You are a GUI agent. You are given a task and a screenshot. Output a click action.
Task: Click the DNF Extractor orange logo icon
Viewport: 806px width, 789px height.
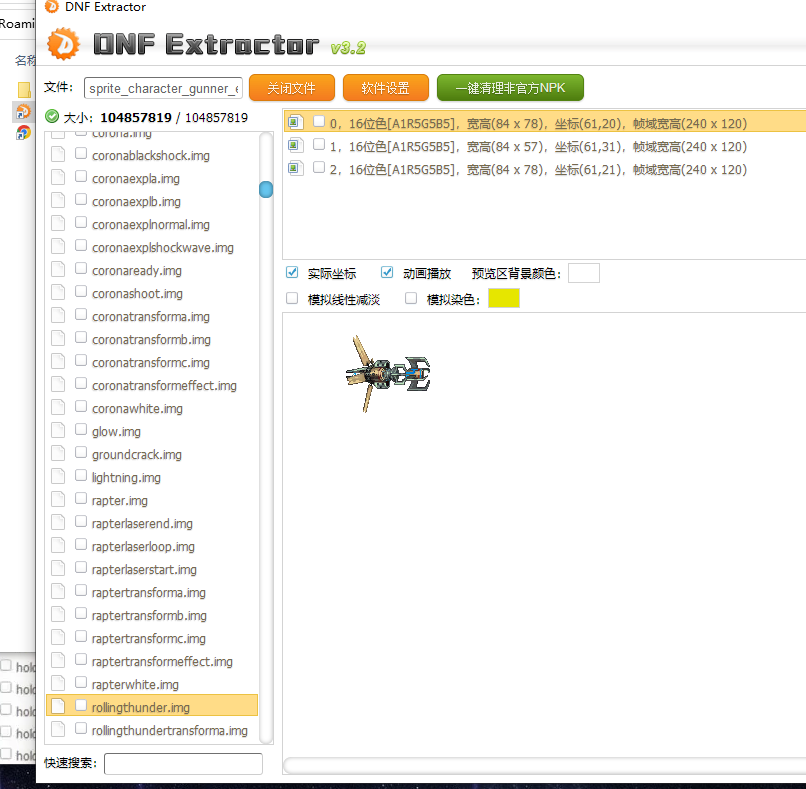tap(64, 45)
